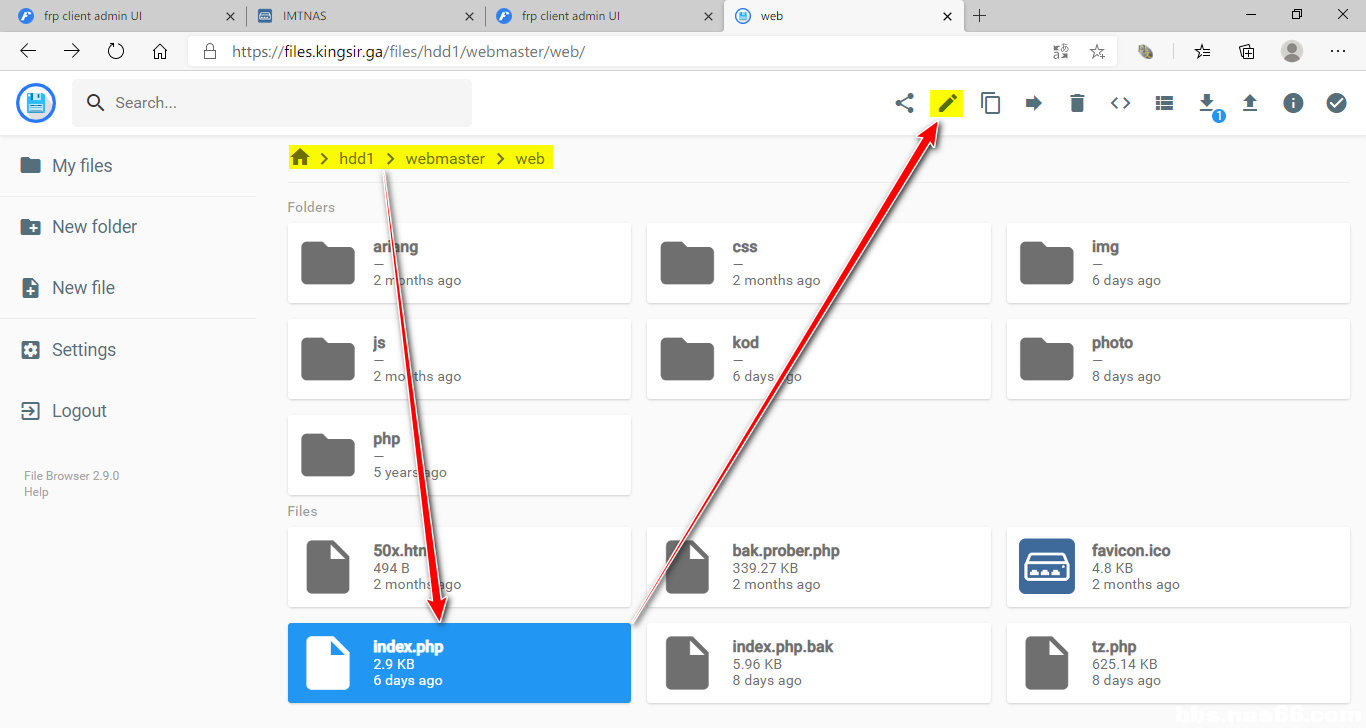Add page to favorites star icon
Image resolution: width=1366 pixels, height=728 pixels.
pos(1097,51)
